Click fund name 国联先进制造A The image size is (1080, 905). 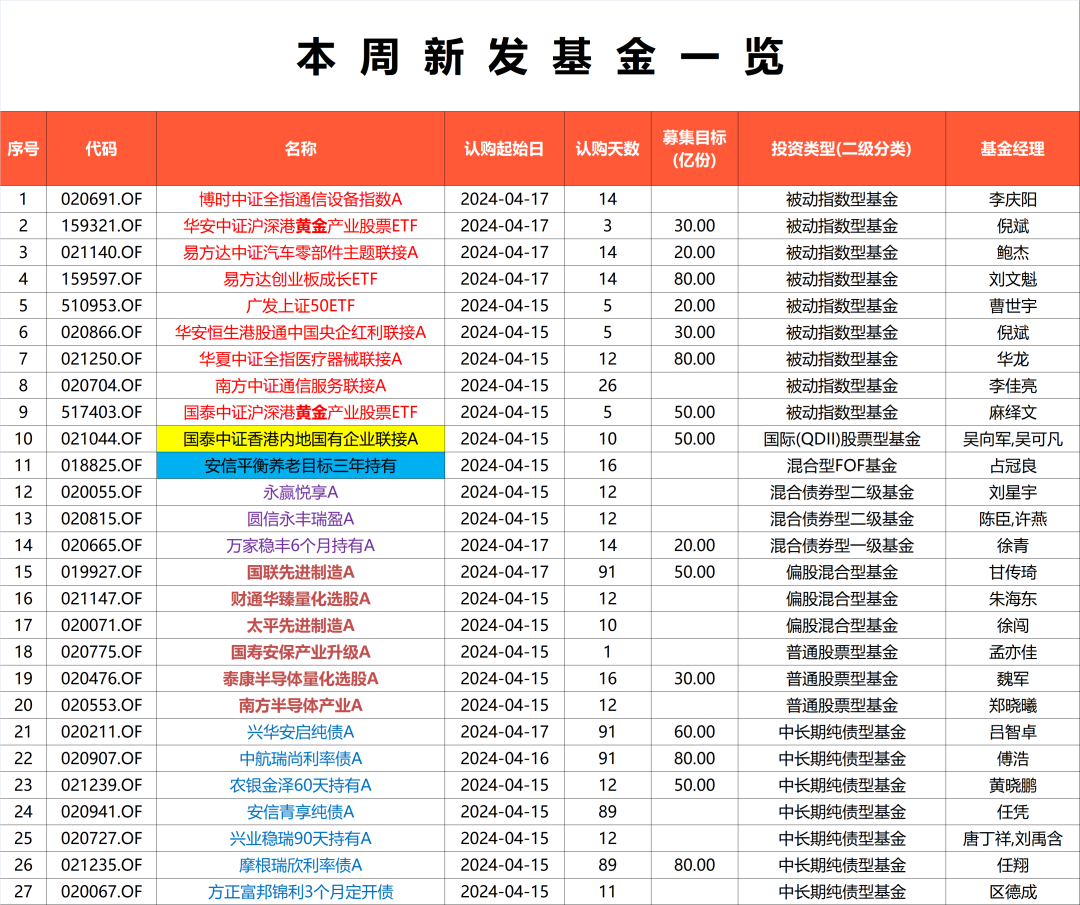tap(300, 572)
